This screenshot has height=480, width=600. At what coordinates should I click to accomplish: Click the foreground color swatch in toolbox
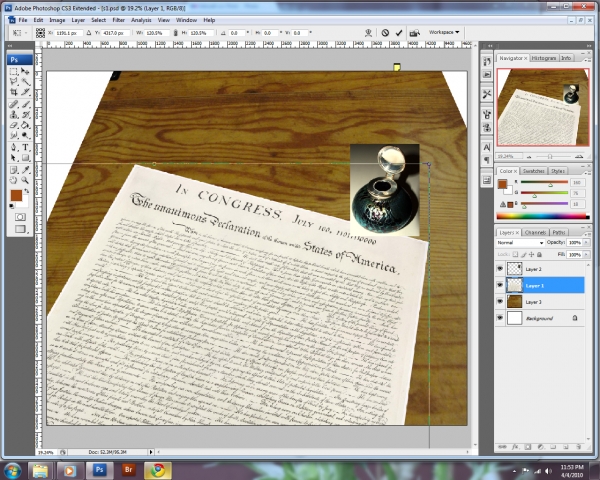[16, 195]
